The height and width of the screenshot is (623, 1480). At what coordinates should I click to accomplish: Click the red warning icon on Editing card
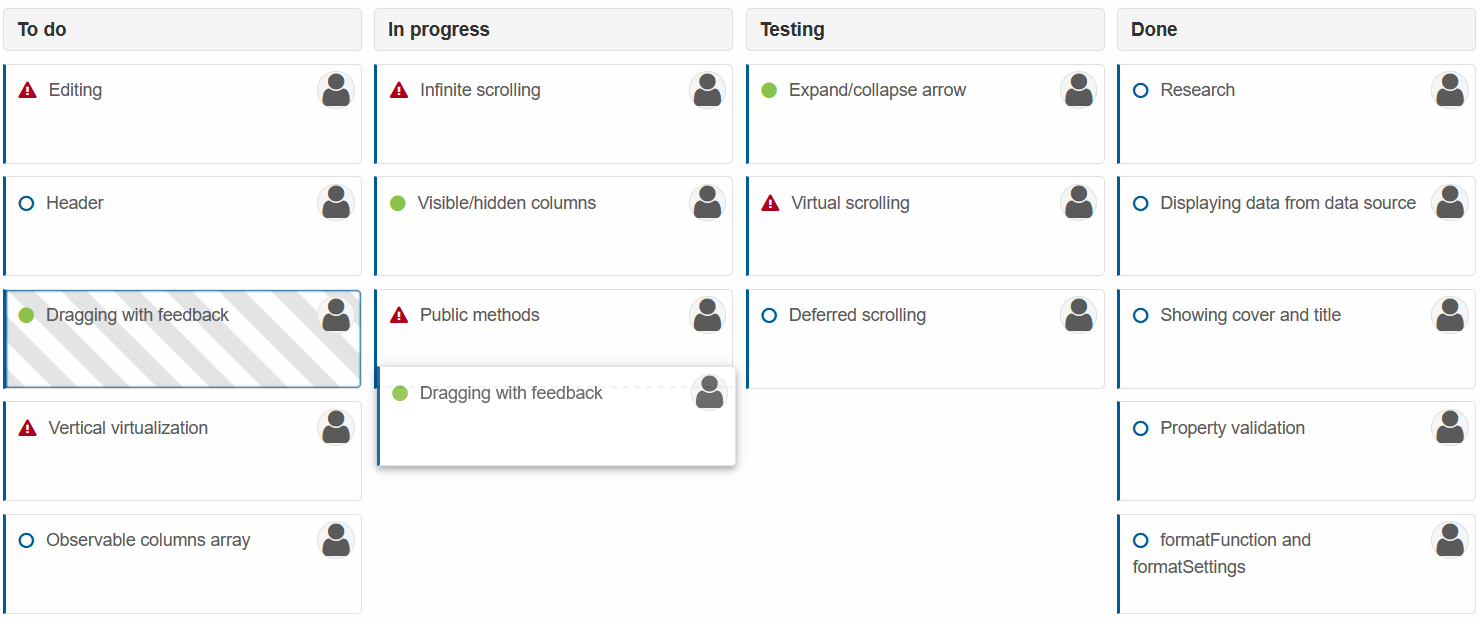tap(28, 90)
